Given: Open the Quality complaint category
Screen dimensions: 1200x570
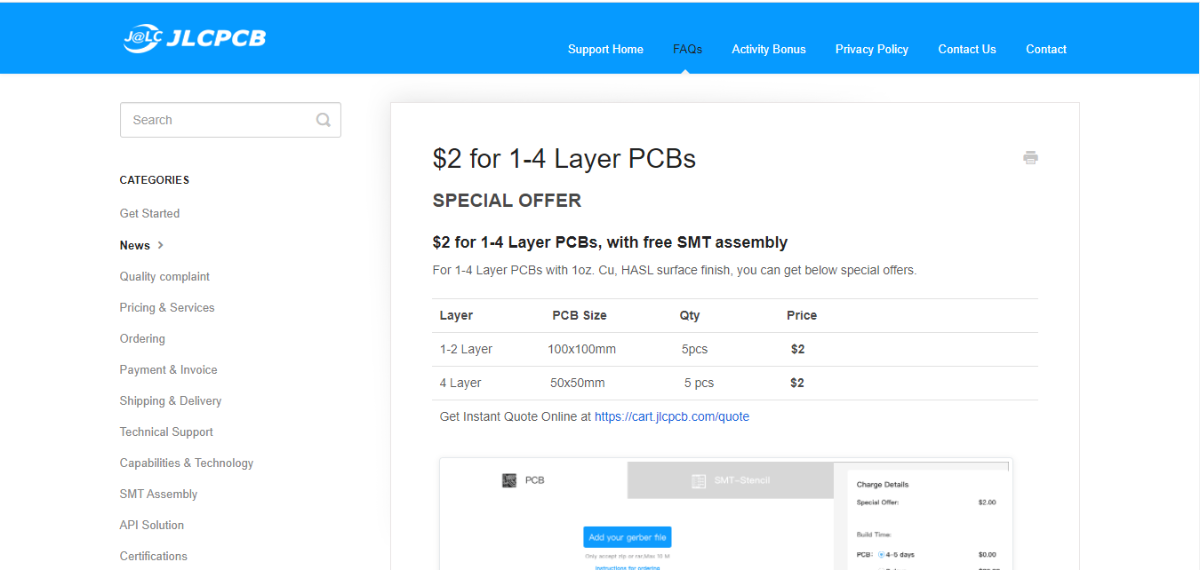Looking at the screenshot, I should pos(165,276).
